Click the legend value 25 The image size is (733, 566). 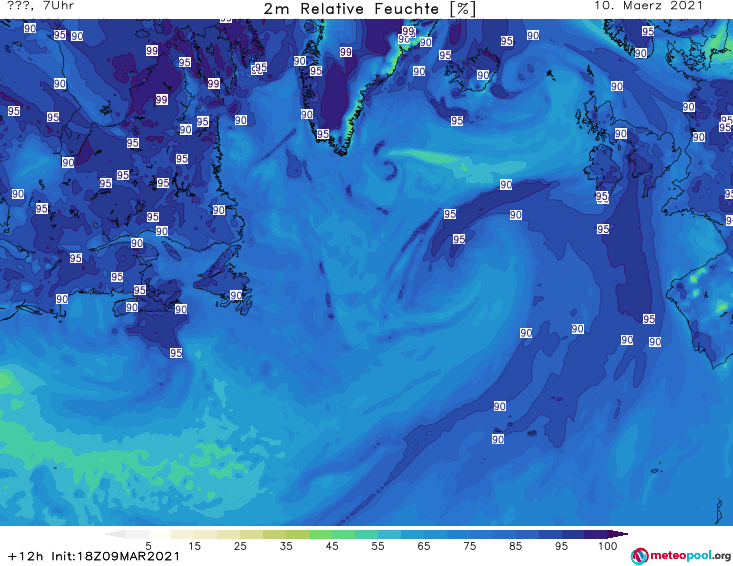240,545
